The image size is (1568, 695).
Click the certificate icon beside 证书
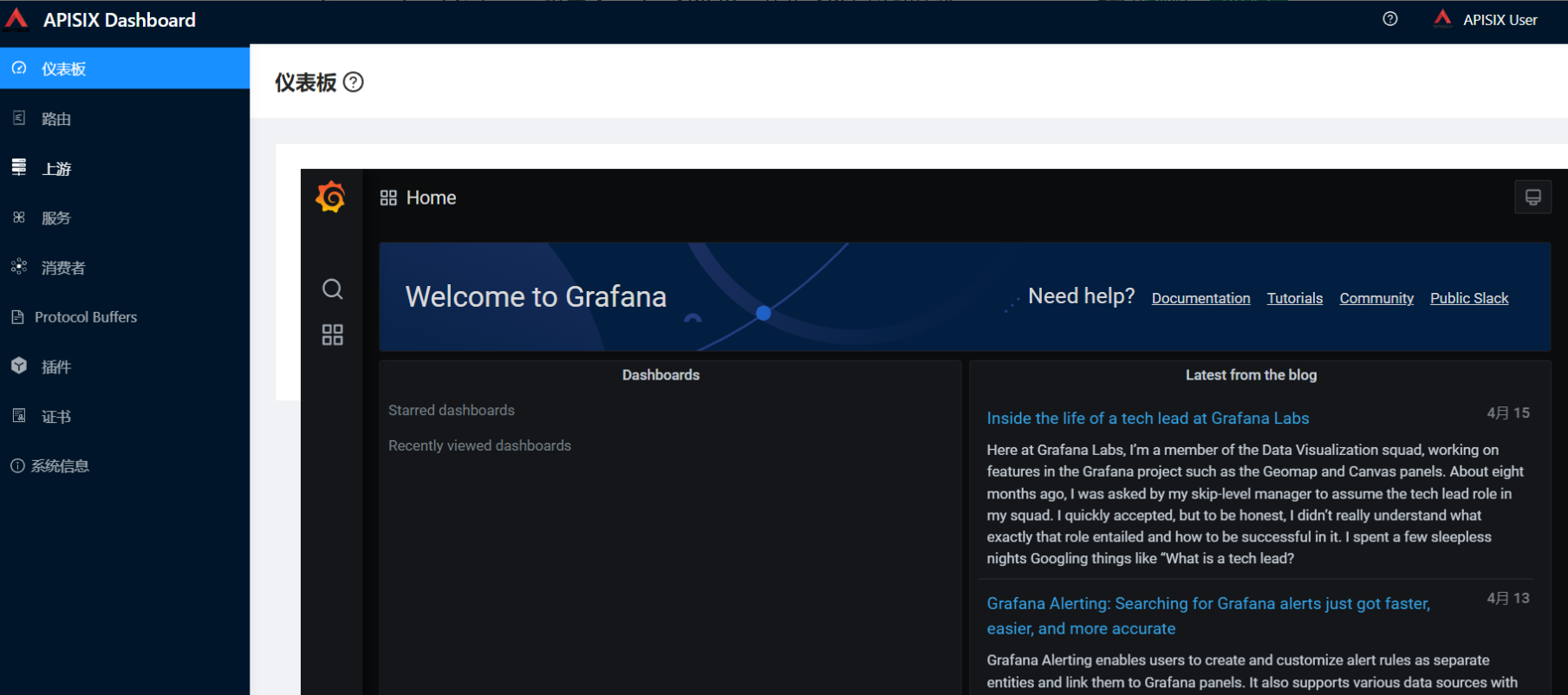coord(19,416)
